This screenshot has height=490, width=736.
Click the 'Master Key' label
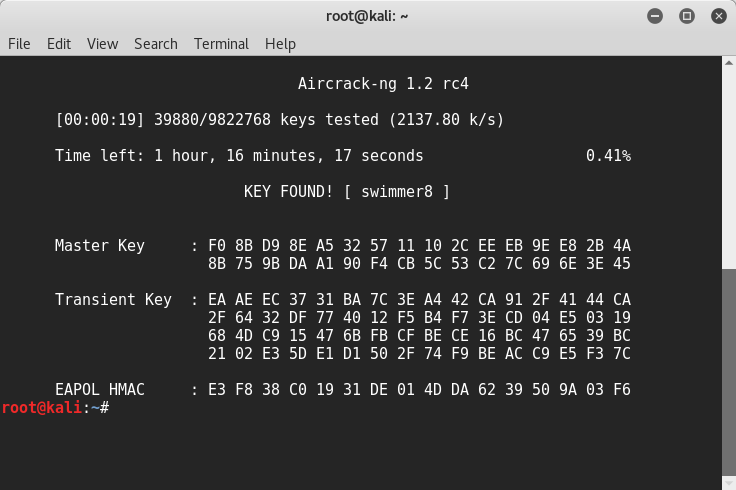pos(100,245)
